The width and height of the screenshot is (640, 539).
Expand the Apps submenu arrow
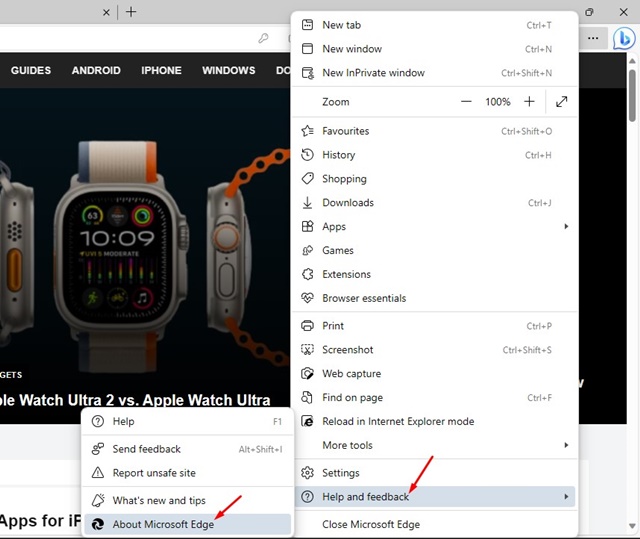566,226
